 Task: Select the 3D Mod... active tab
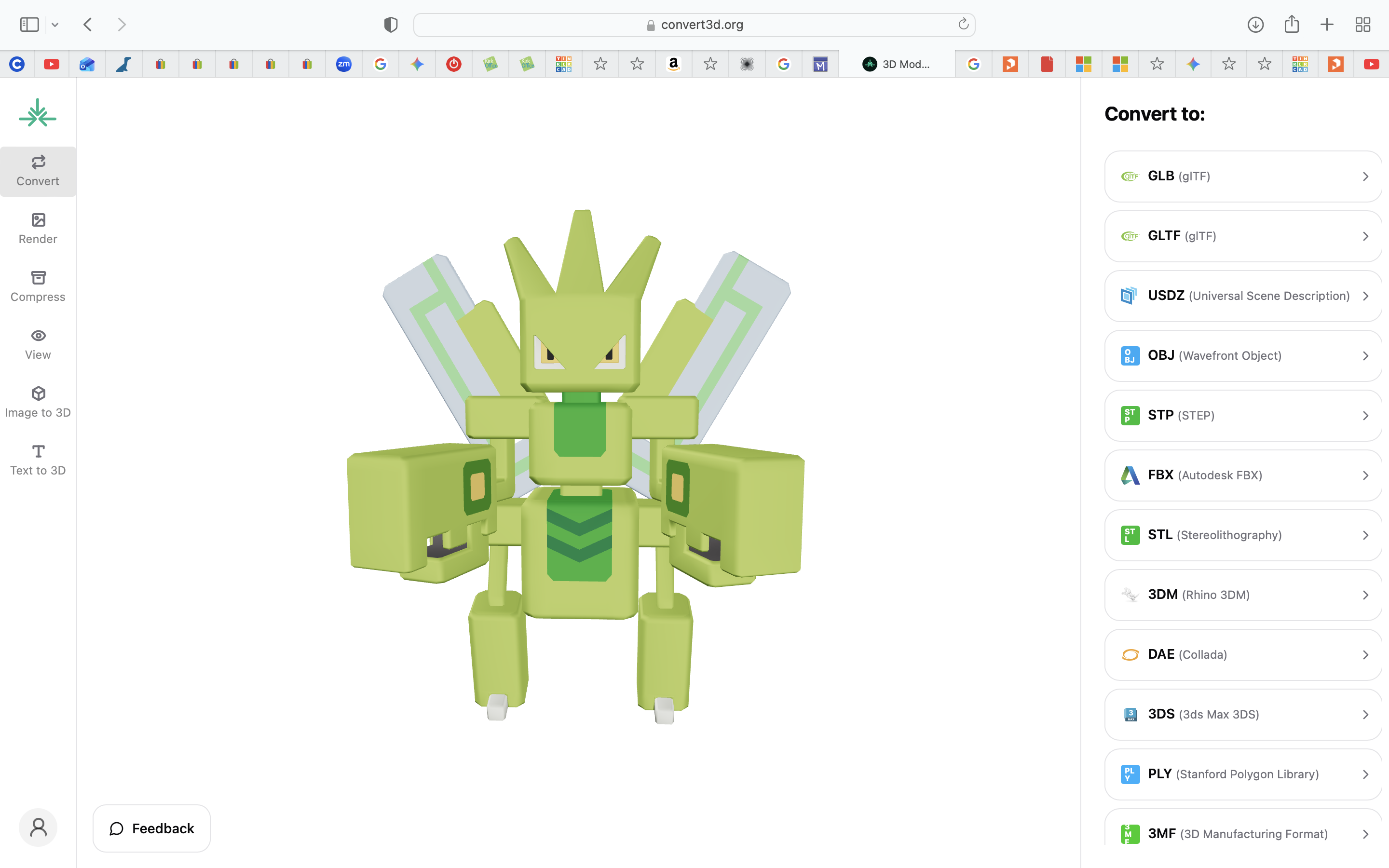[897, 64]
